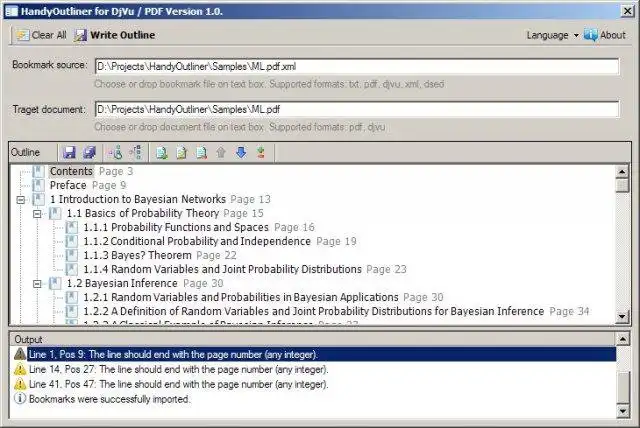This screenshot has width=640, height=428.
Task: Click the gray move up arrow
Action: coord(221,153)
